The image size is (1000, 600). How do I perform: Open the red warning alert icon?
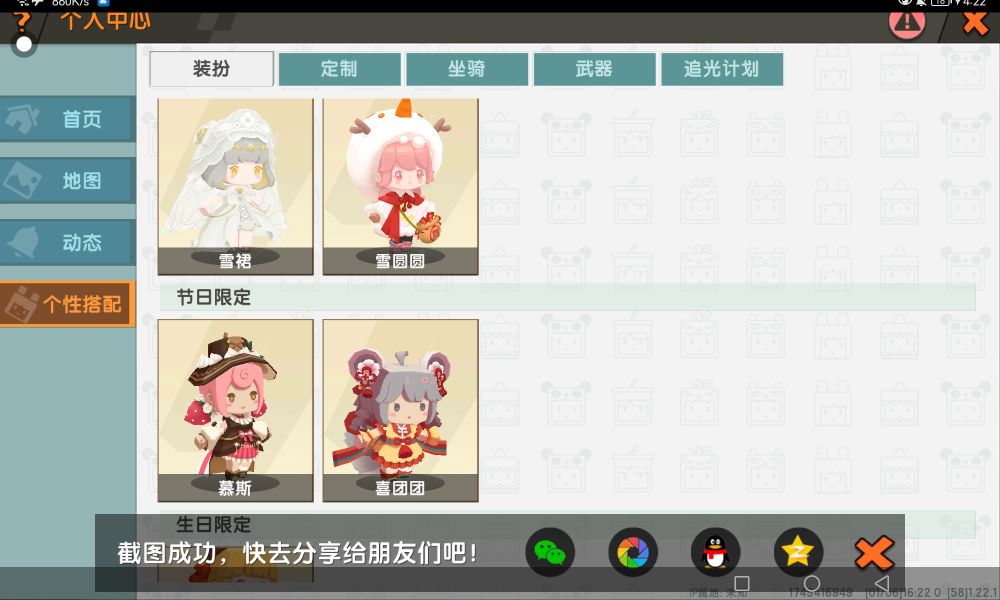point(907,24)
